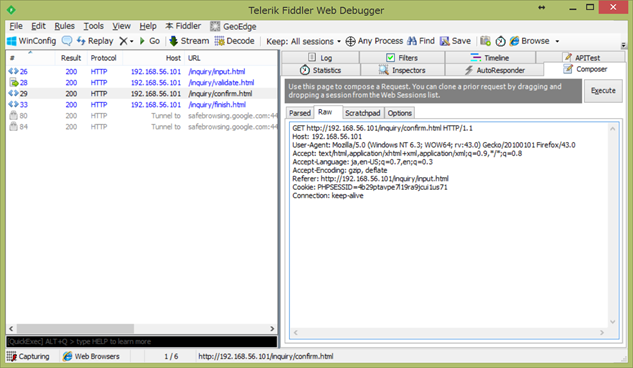Open the Edit menu

(38, 26)
